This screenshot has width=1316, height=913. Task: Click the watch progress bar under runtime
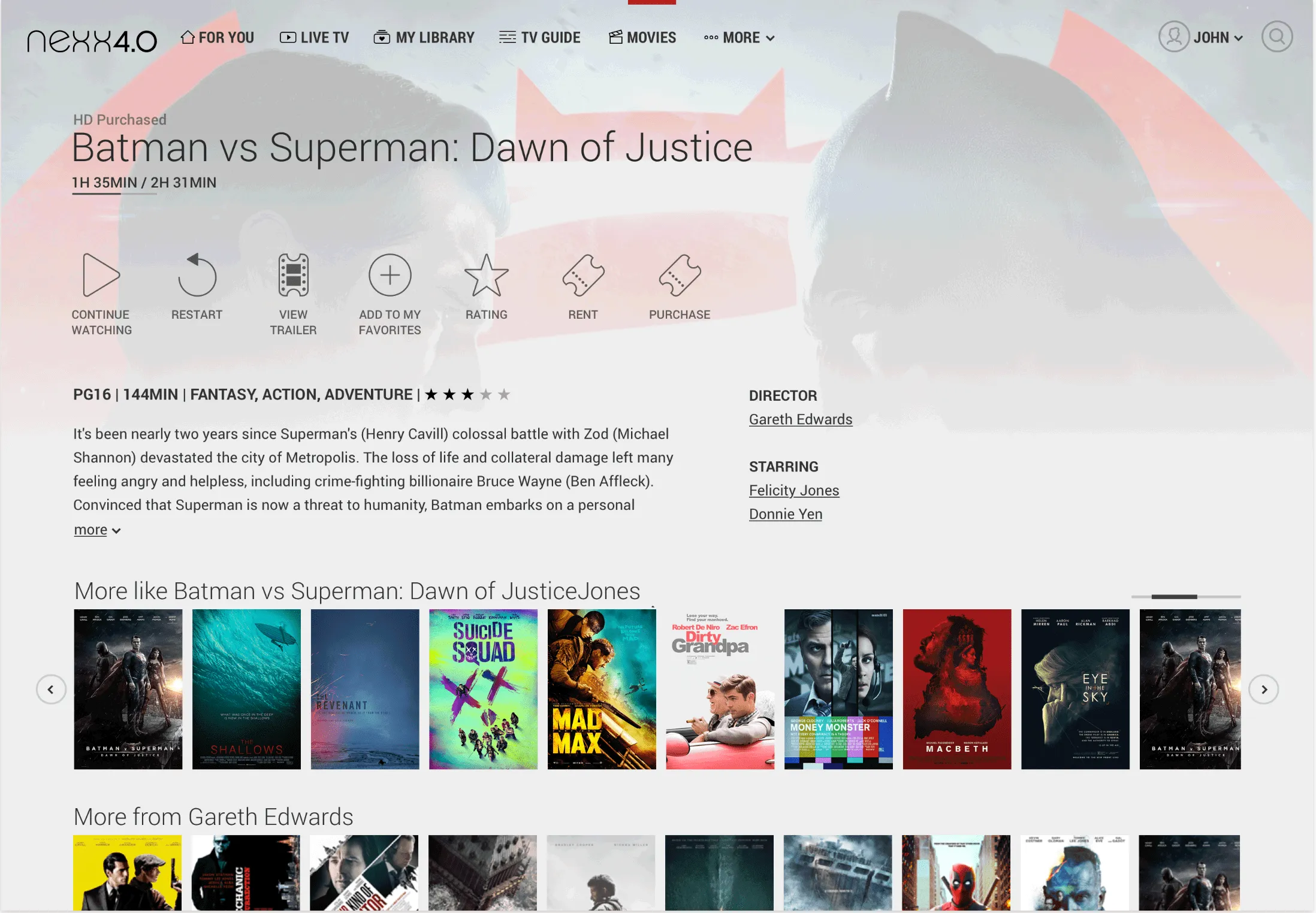tap(114, 194)
